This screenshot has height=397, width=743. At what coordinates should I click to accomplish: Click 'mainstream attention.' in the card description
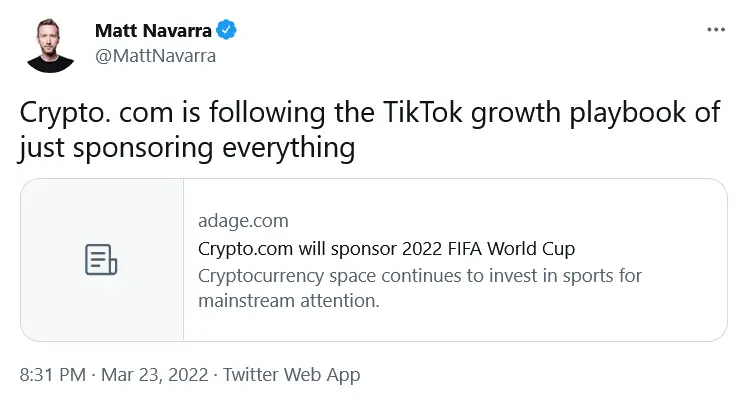coord(289,300)
